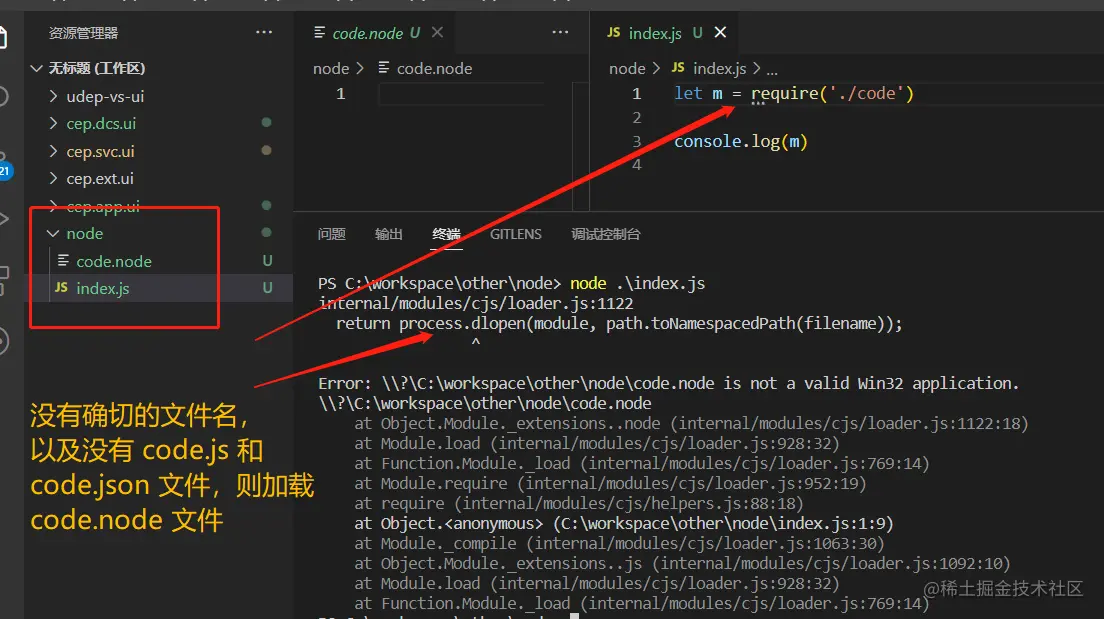This screenshot has height=619, width=1104.
Task: Open the Explorer more actions ellipsis
Action: 264,32
